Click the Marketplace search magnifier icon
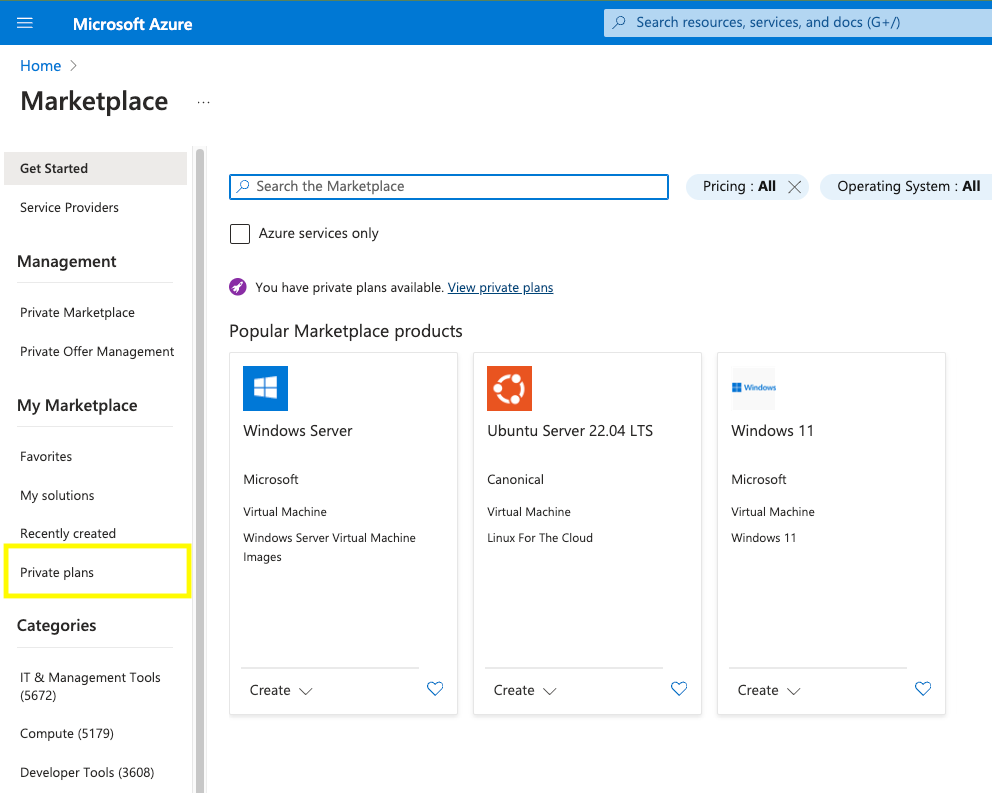992x793 pixels. coord(243,186)
